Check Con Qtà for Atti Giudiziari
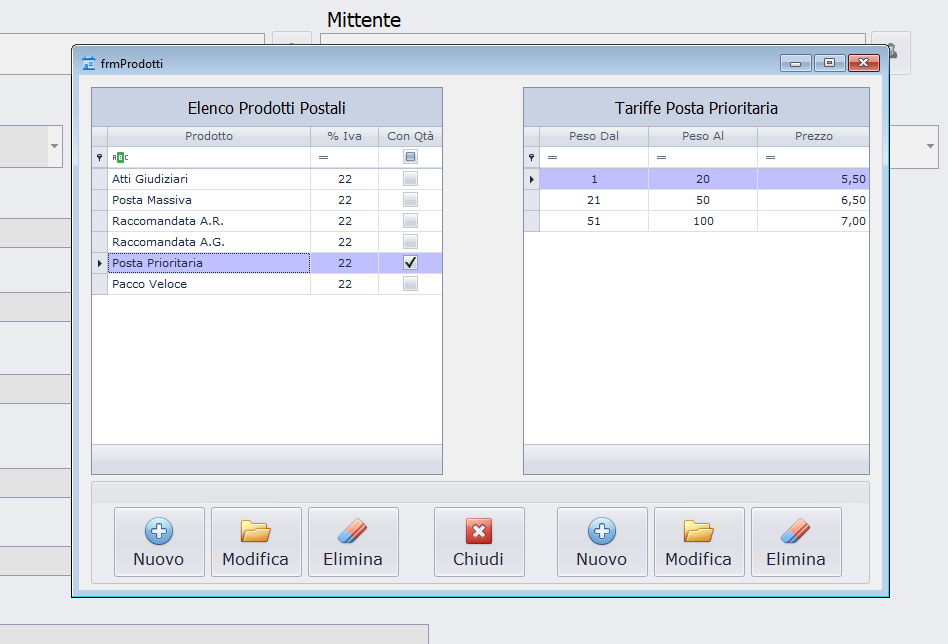Image resolution: width=948 pixels, height=644 pixels. click(410, 179)
